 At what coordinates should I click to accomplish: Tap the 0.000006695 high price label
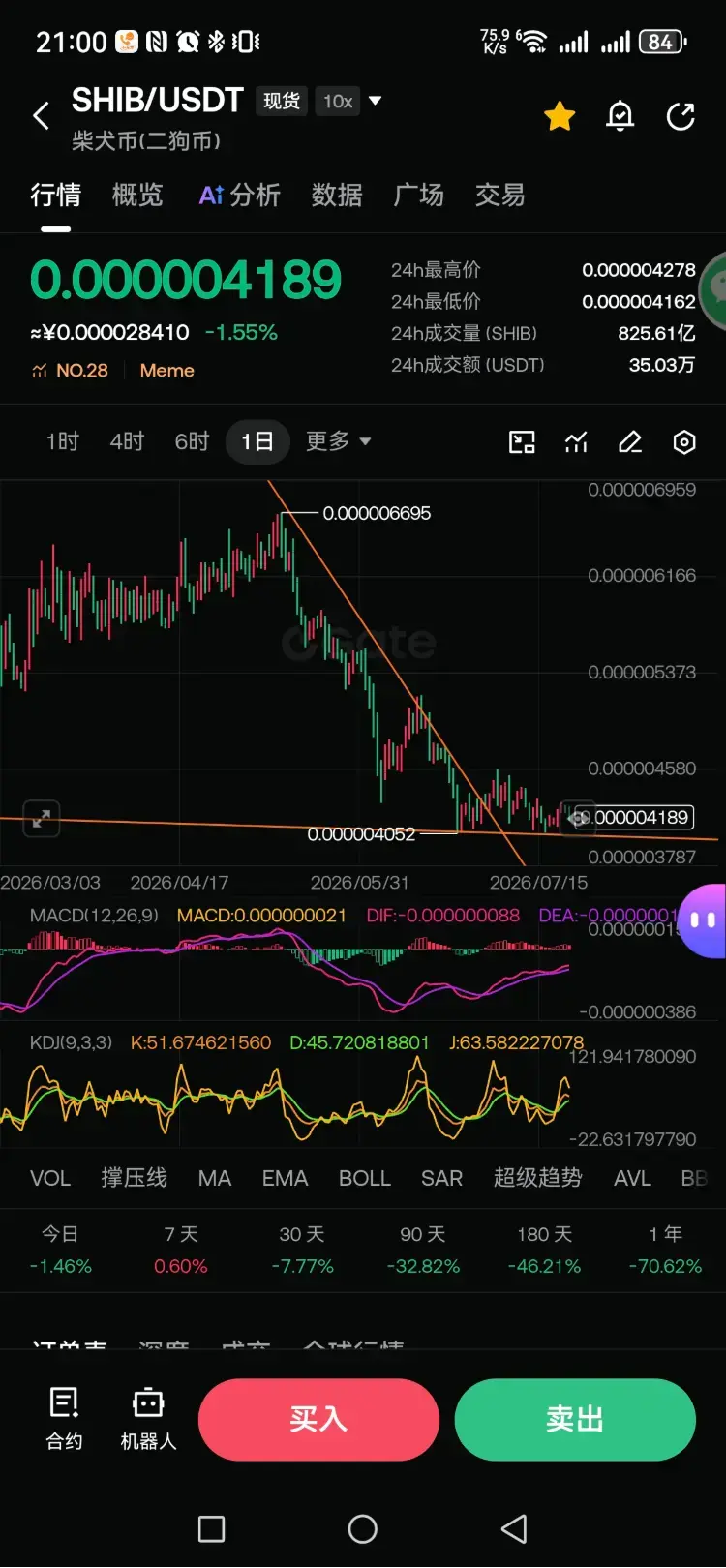(x=377, y=513)
